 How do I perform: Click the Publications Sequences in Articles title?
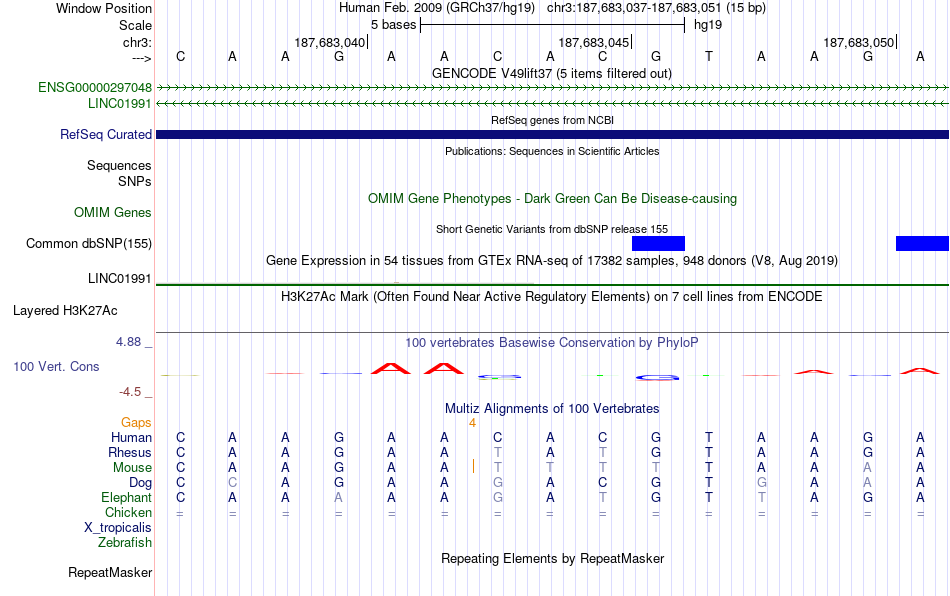(552, 151)
